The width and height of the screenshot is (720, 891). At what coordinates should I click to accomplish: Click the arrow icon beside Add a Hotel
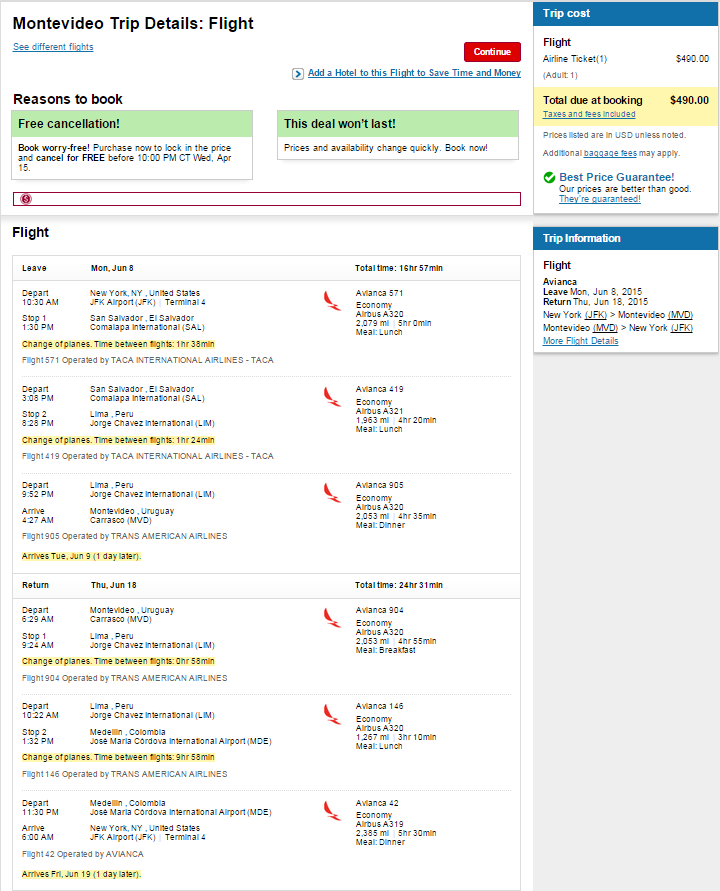pos(298,74)
